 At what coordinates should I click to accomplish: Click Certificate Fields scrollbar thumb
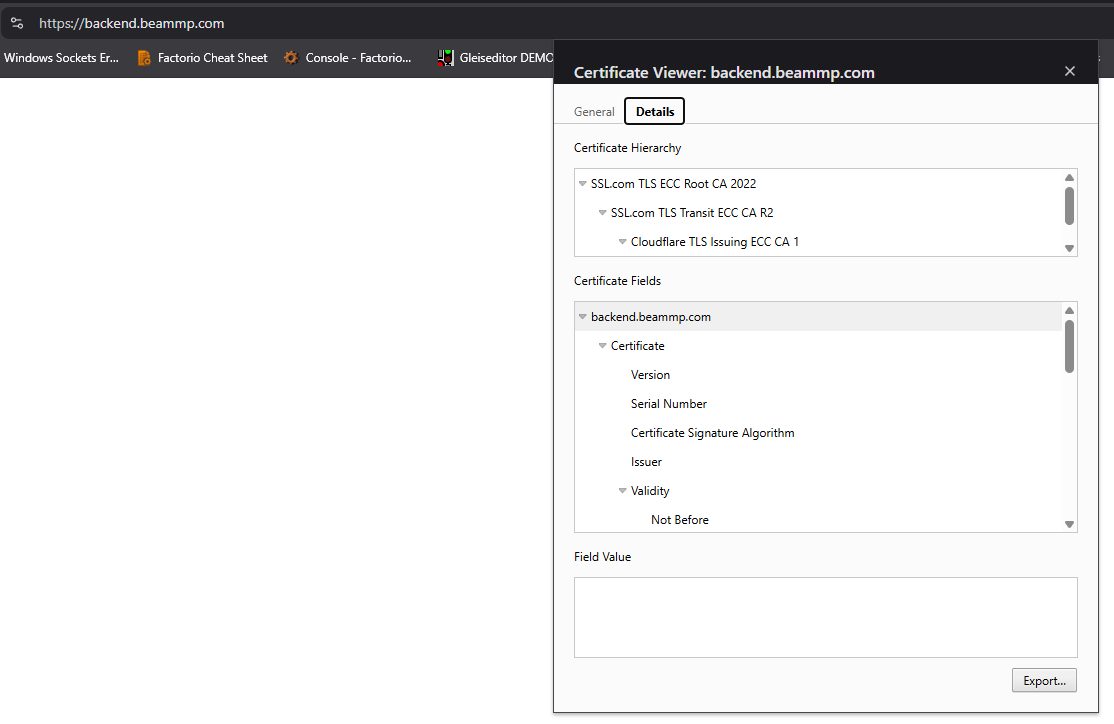[x=1069, y=347]
